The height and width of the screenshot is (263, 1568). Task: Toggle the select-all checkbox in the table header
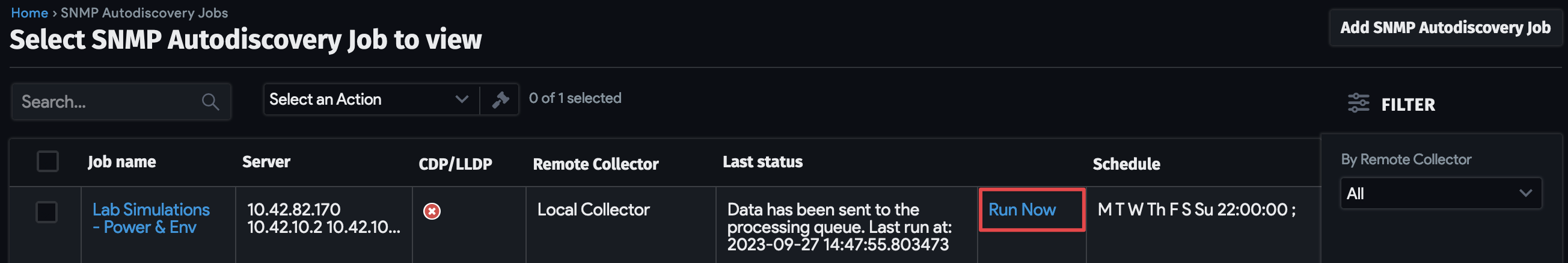tap(47, 161)
